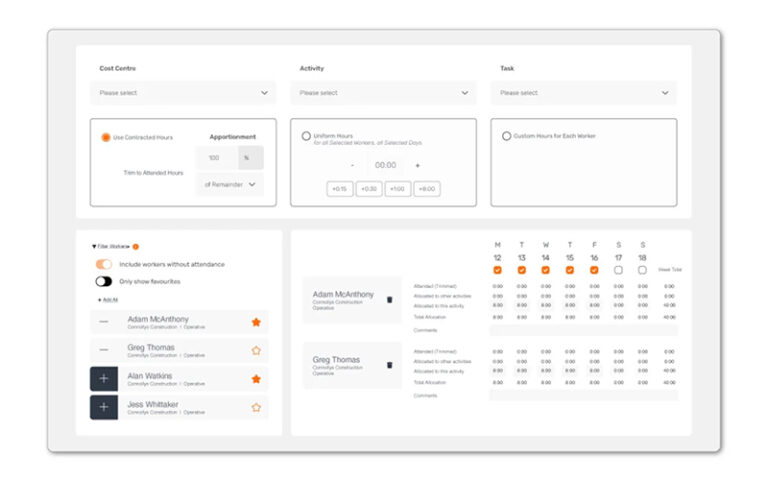Screen dimensions: 768x480
Task: Enable Only show favourites switch
Action: pos(104,281)
